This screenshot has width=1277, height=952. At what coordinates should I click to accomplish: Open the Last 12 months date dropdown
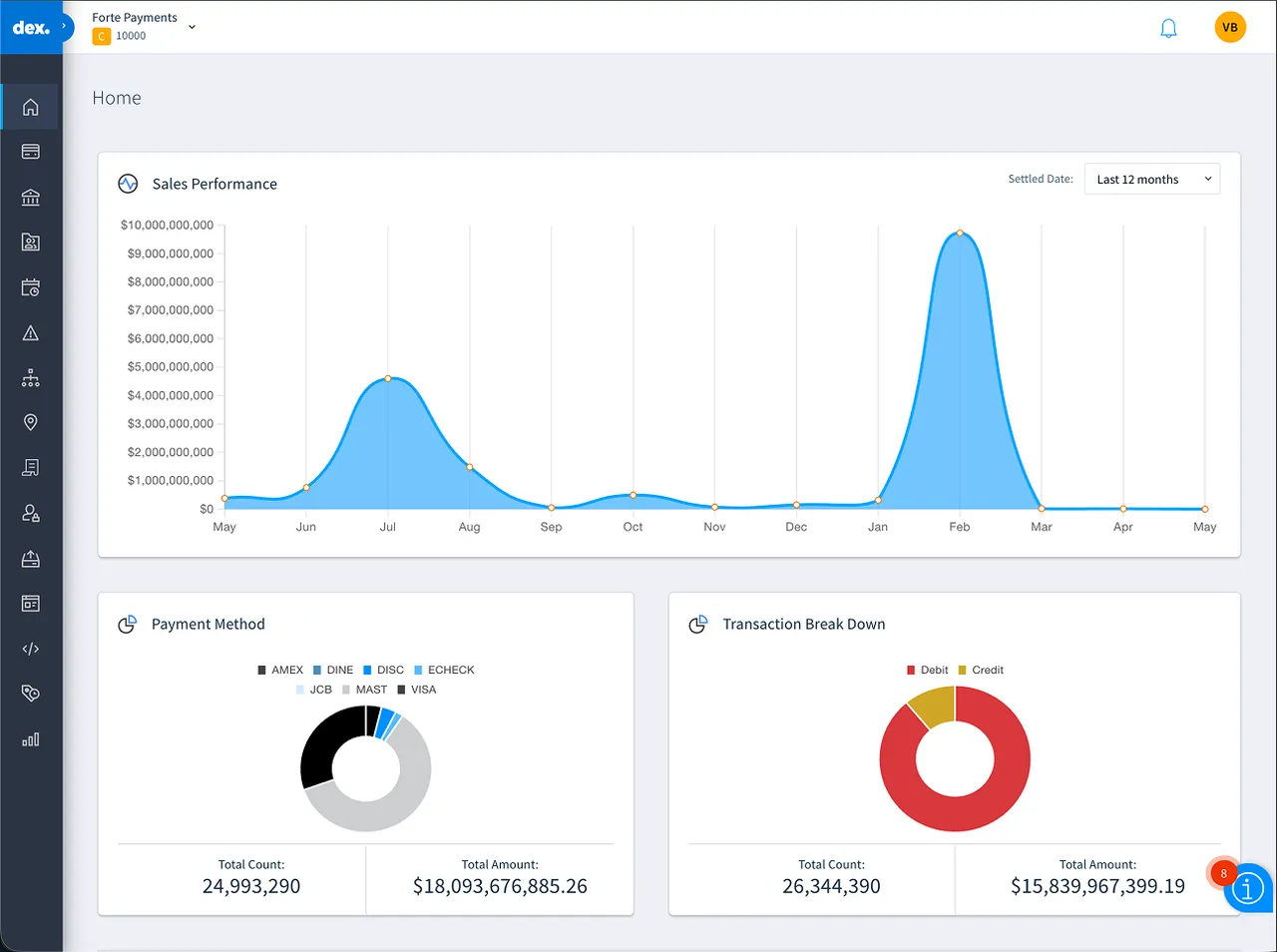pyautogui.click(x=1152, y=179)
